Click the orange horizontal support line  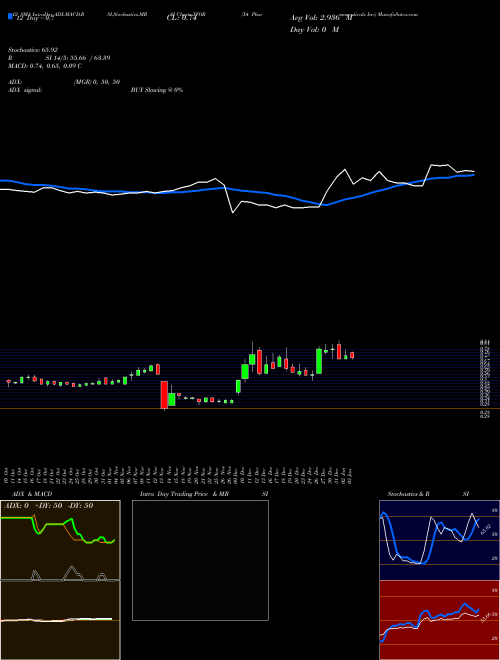(250, 408)
